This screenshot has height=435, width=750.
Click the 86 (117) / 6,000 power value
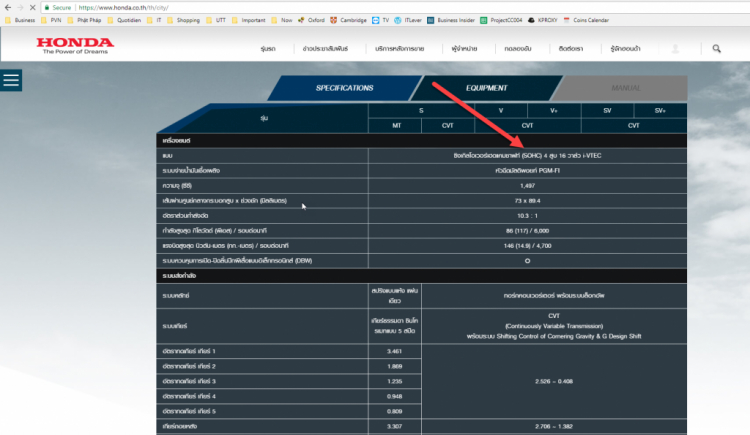527,231
